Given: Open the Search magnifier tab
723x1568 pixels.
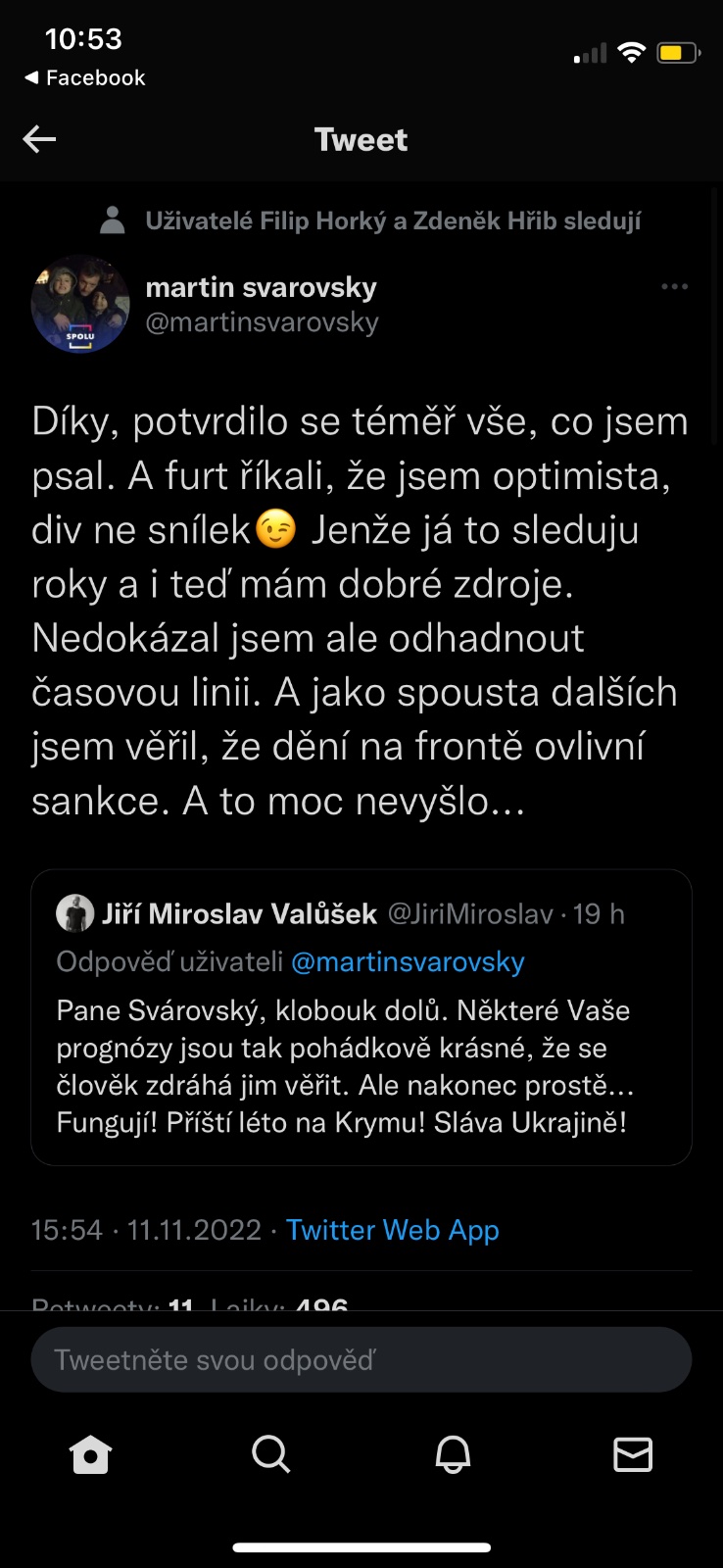Looking at the screenshot, I should [x=270, y=1454].
